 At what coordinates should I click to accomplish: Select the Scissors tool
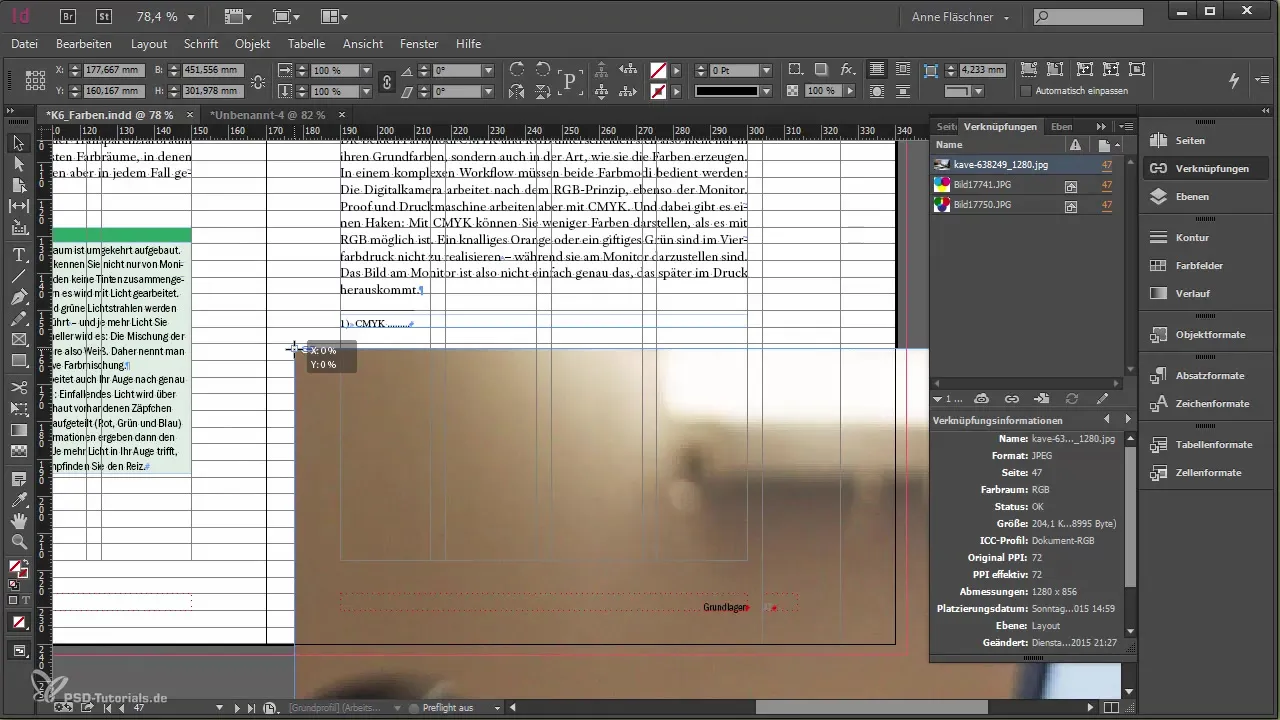pos(18,387)
